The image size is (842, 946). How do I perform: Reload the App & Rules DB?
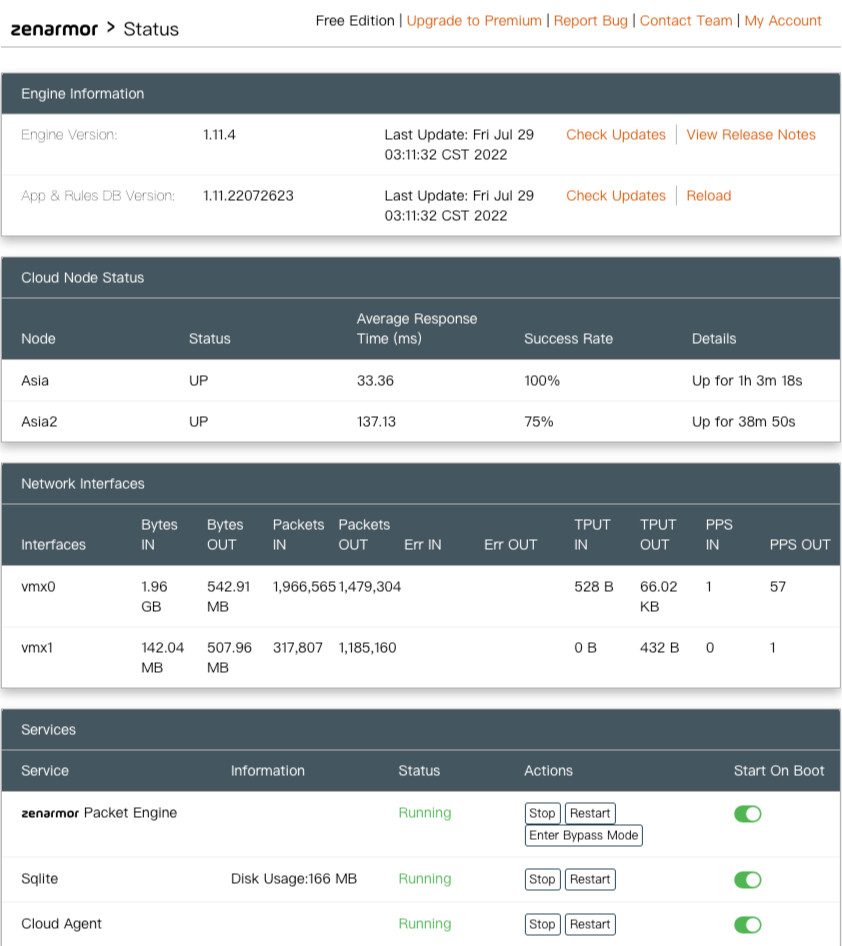coord(708,195)
